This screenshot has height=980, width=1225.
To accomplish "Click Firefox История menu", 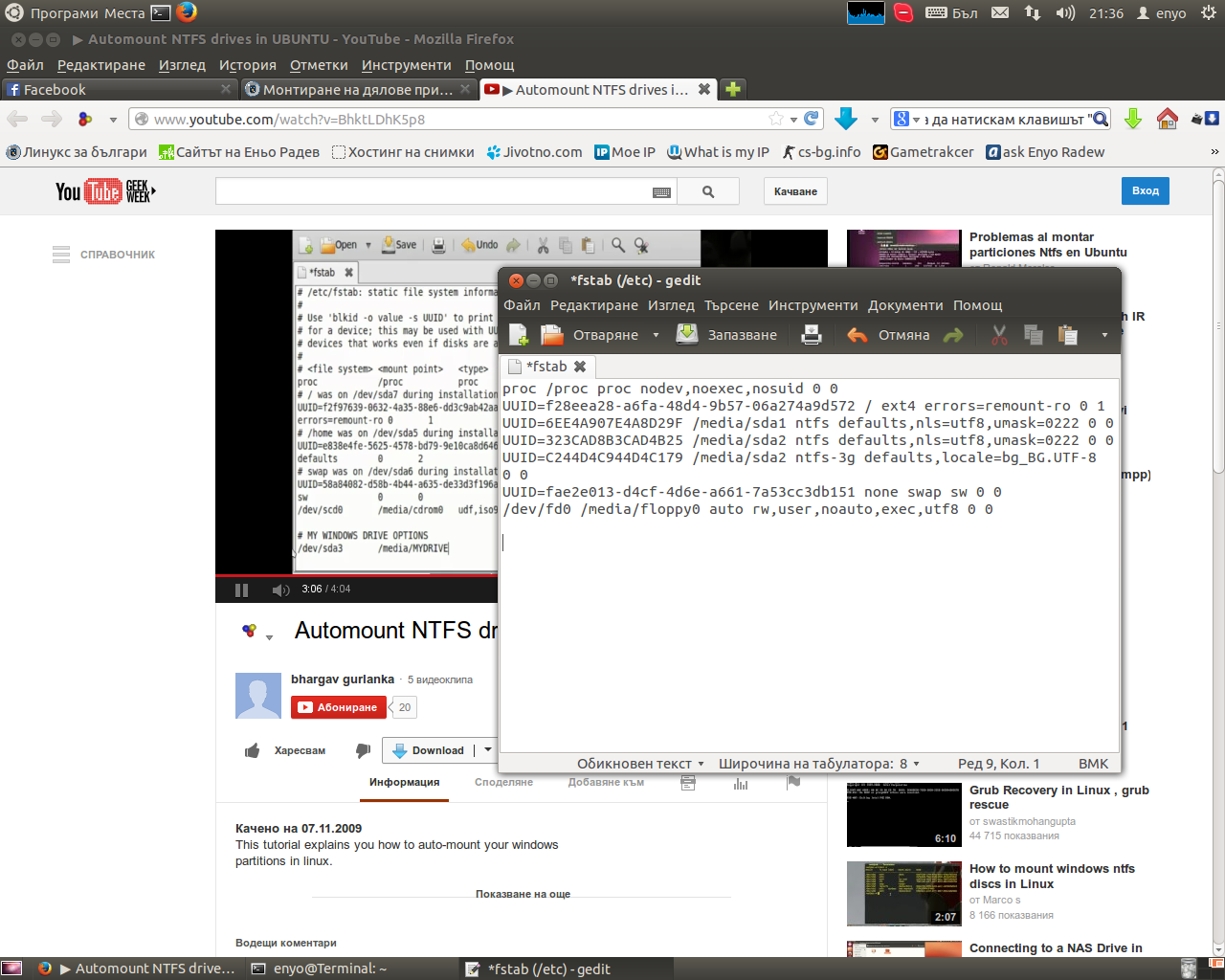I will [x=248, y=65].
